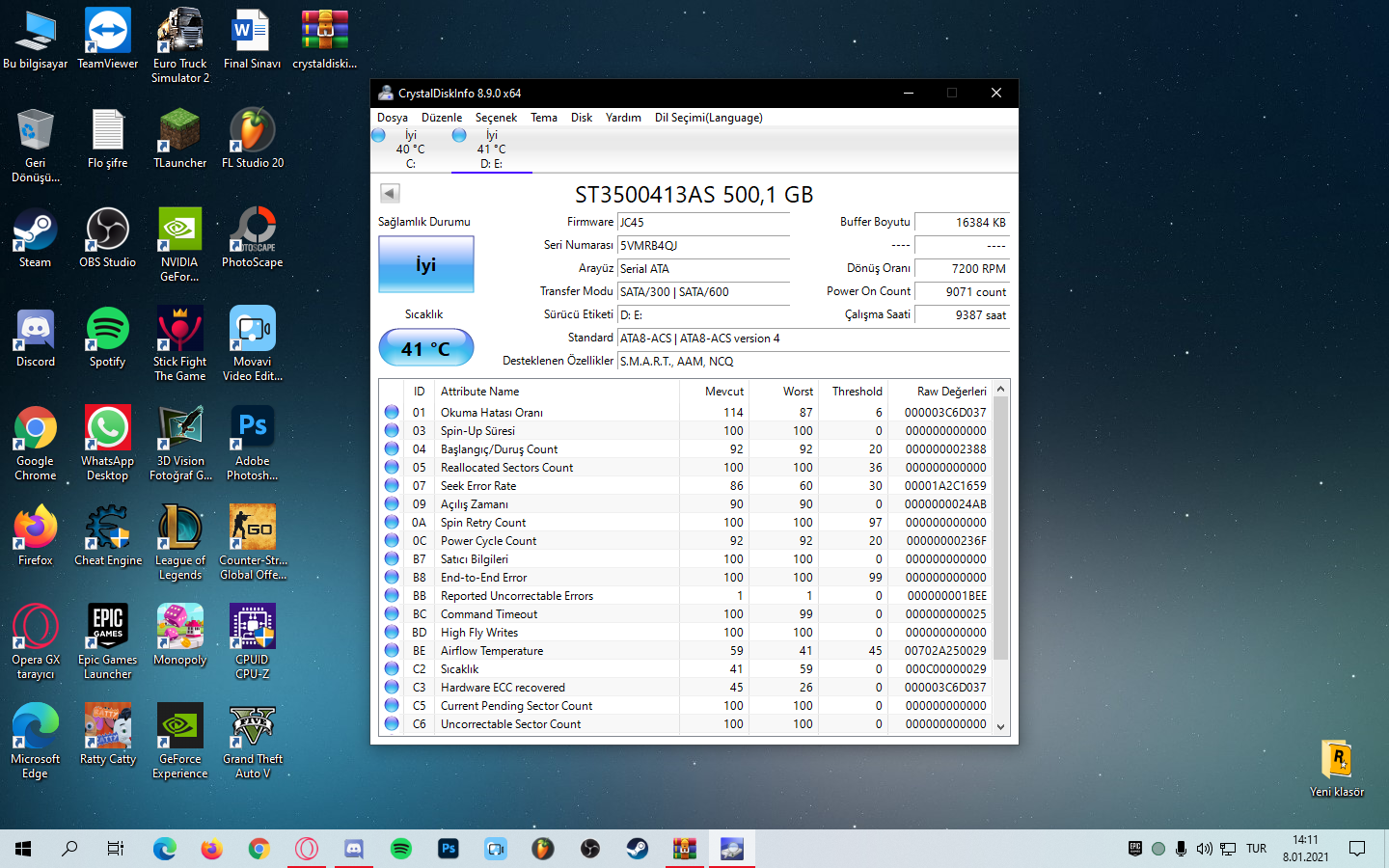The height and width of the screenshot is (868, 1389).
Task: Open the Tema menu
Action: (544, 118)
